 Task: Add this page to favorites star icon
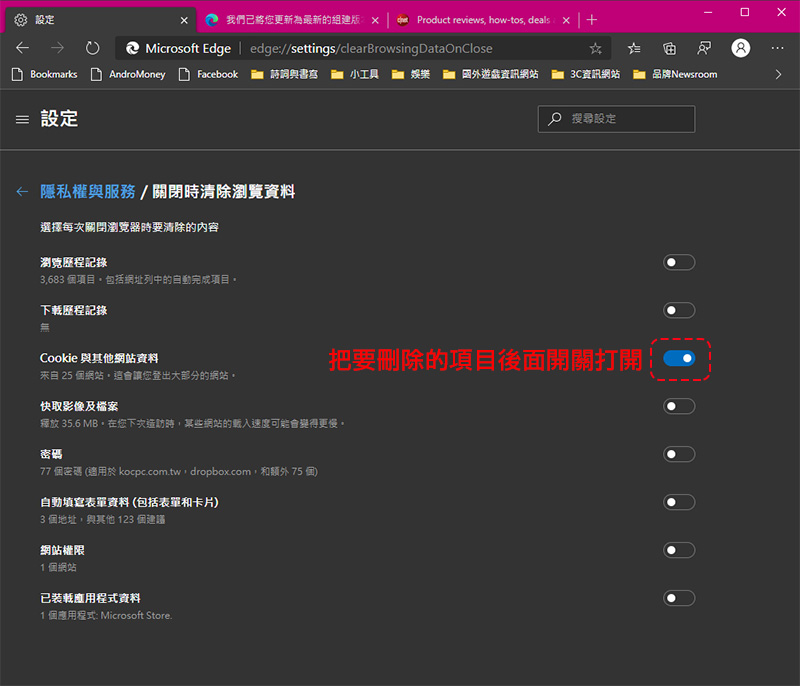(596, 48)
